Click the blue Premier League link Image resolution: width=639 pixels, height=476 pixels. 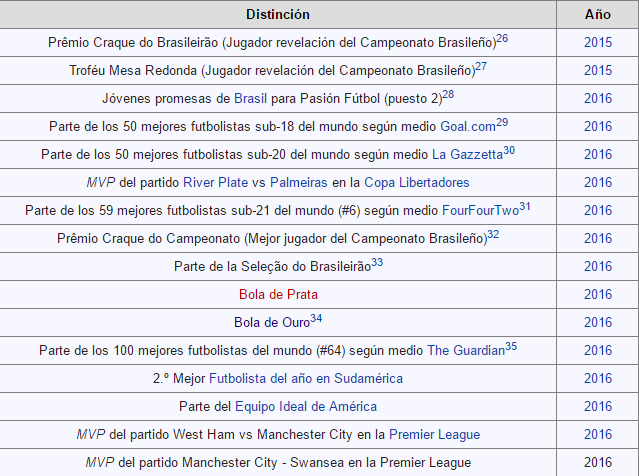point(434,435)
